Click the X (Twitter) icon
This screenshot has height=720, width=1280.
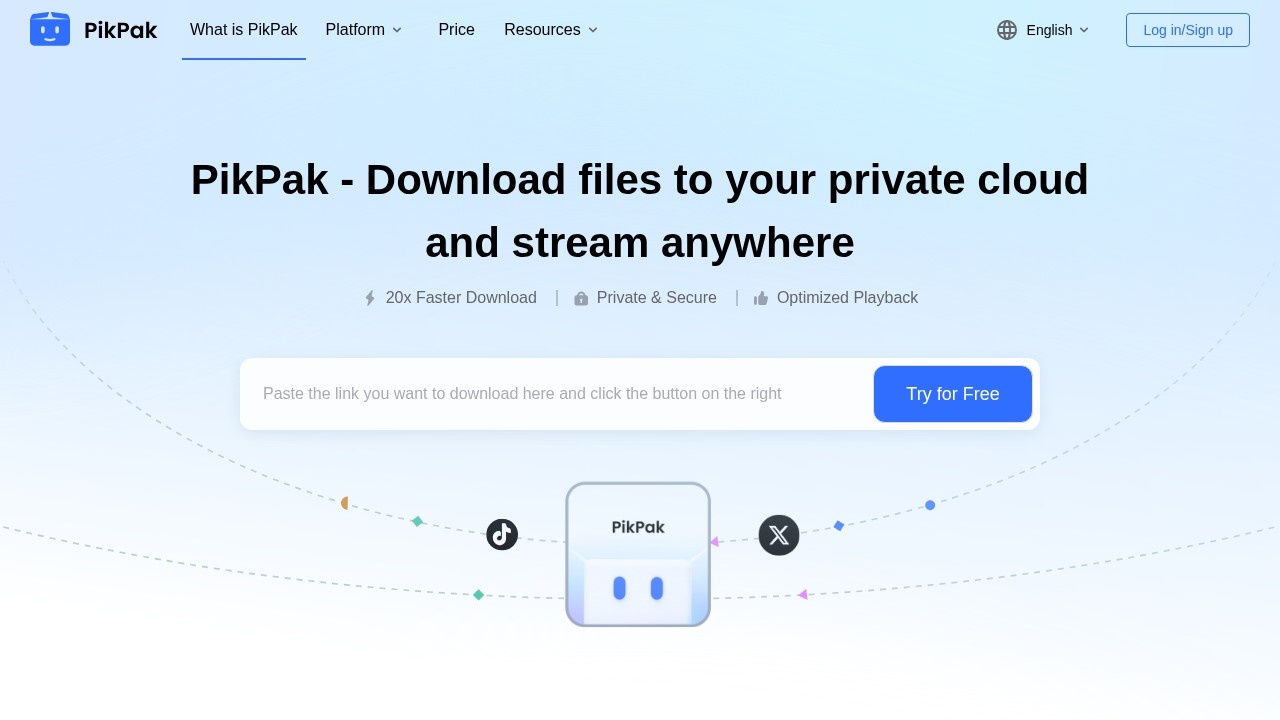click(779, 535)
